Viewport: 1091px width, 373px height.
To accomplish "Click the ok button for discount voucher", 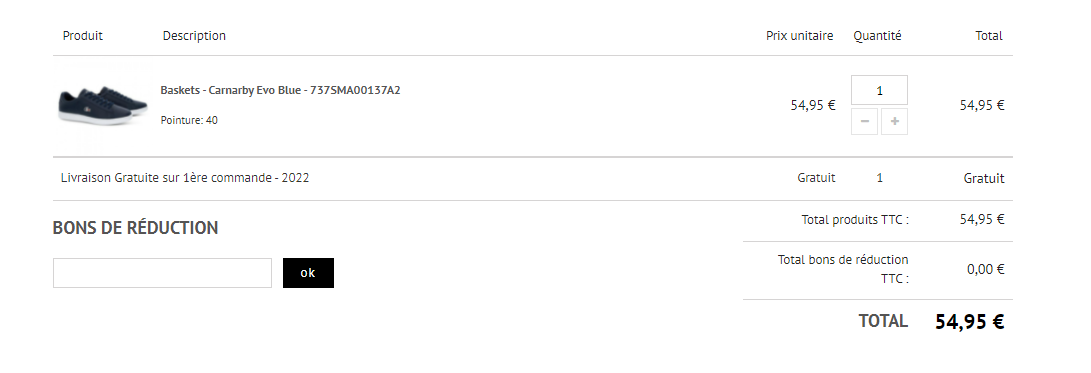I will 308,273.
